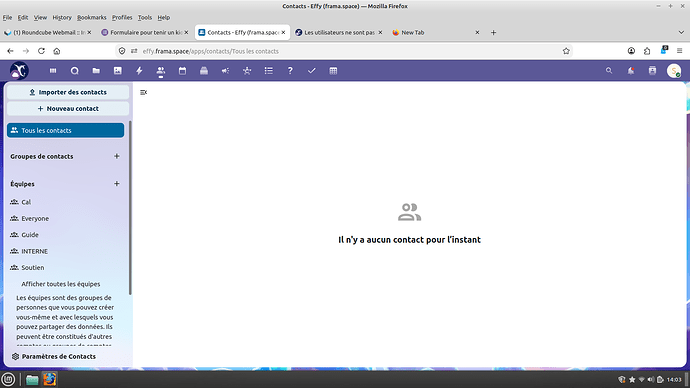Screen dimensions: 690x388
Task: Switch to Roundcube Webmail tab
Action: tap(48, 33)
